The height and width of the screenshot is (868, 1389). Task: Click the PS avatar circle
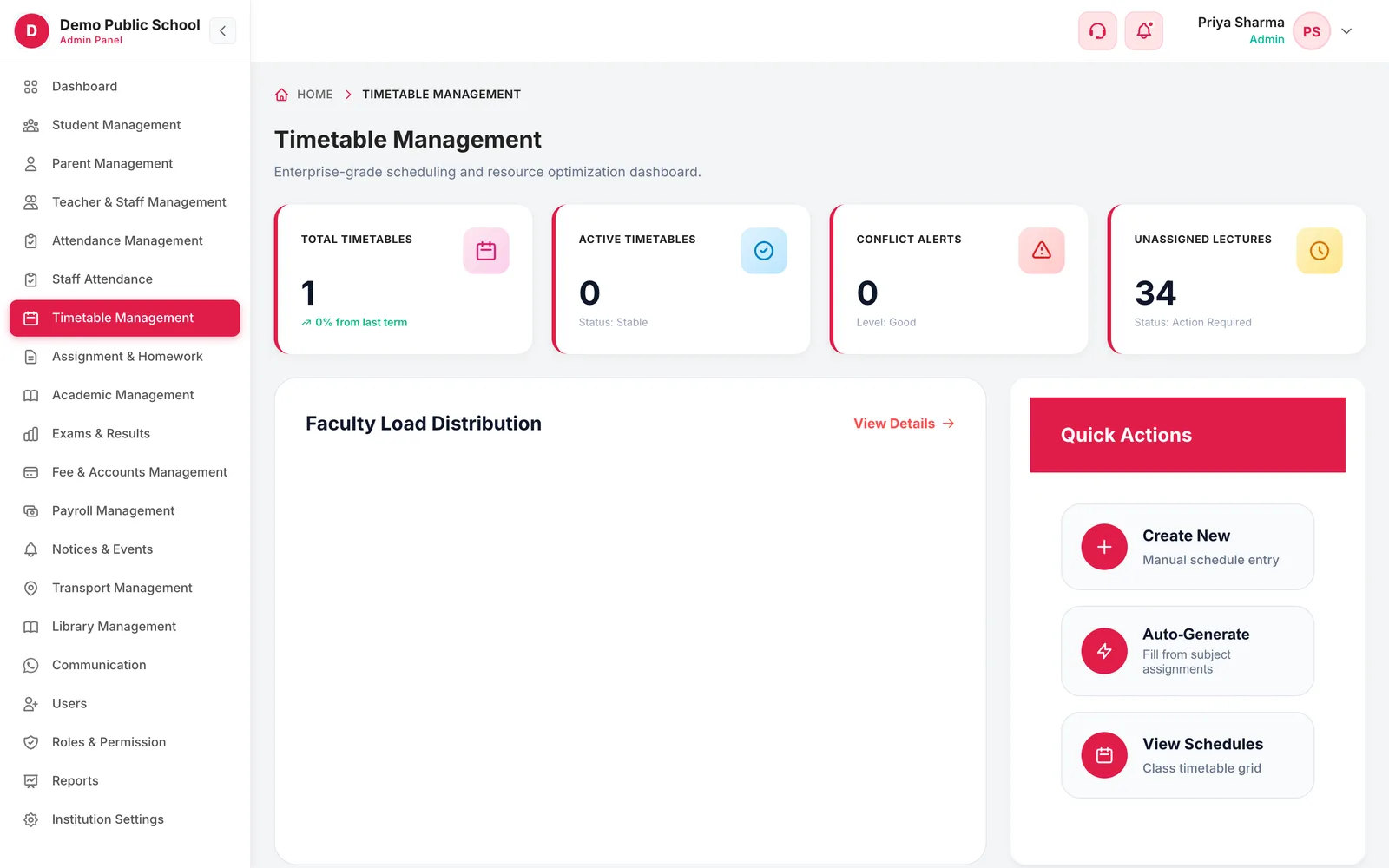(1312, 31)
